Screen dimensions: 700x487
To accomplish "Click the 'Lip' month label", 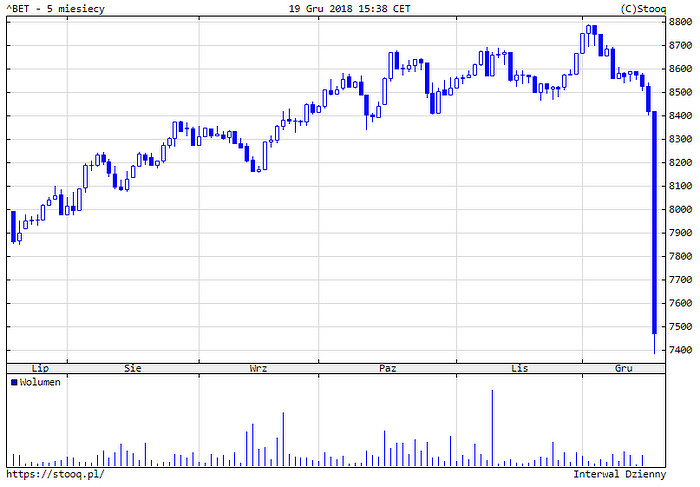I will tap(40, 368).
